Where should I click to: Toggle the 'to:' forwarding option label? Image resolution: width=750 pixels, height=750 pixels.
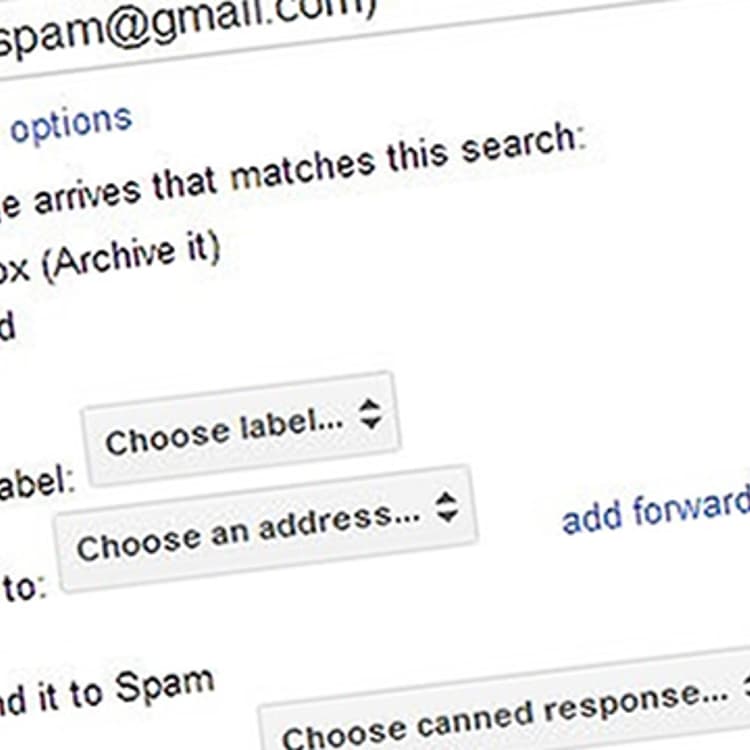tap(23, 585)
